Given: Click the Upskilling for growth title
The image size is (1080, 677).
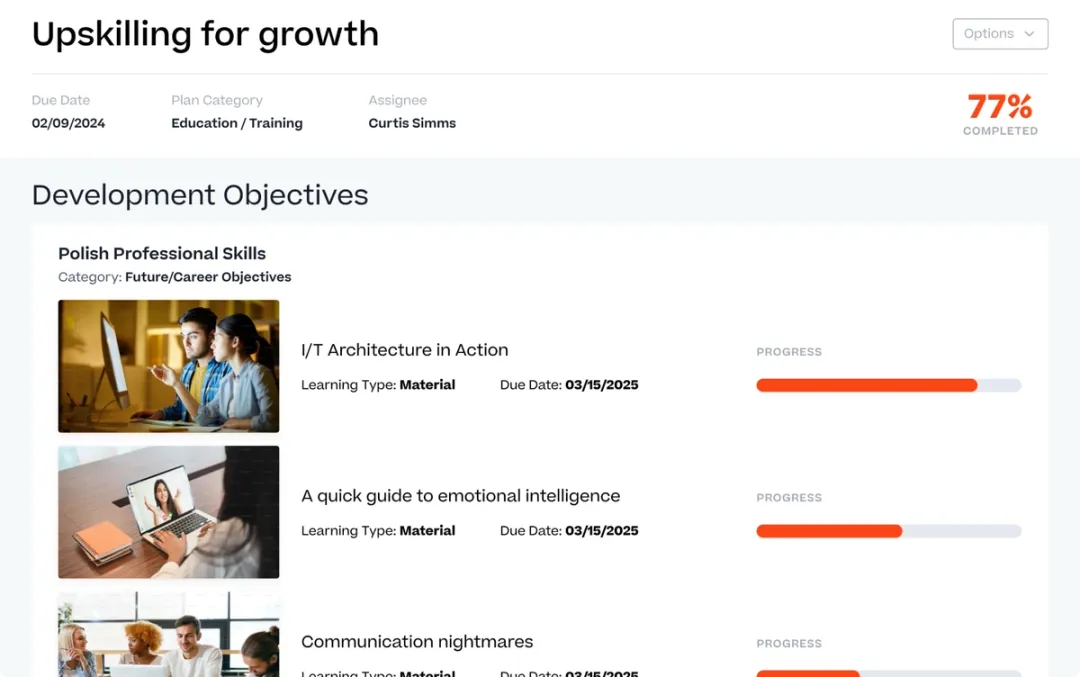Looking at the screenshot, I should click(205, 34).
